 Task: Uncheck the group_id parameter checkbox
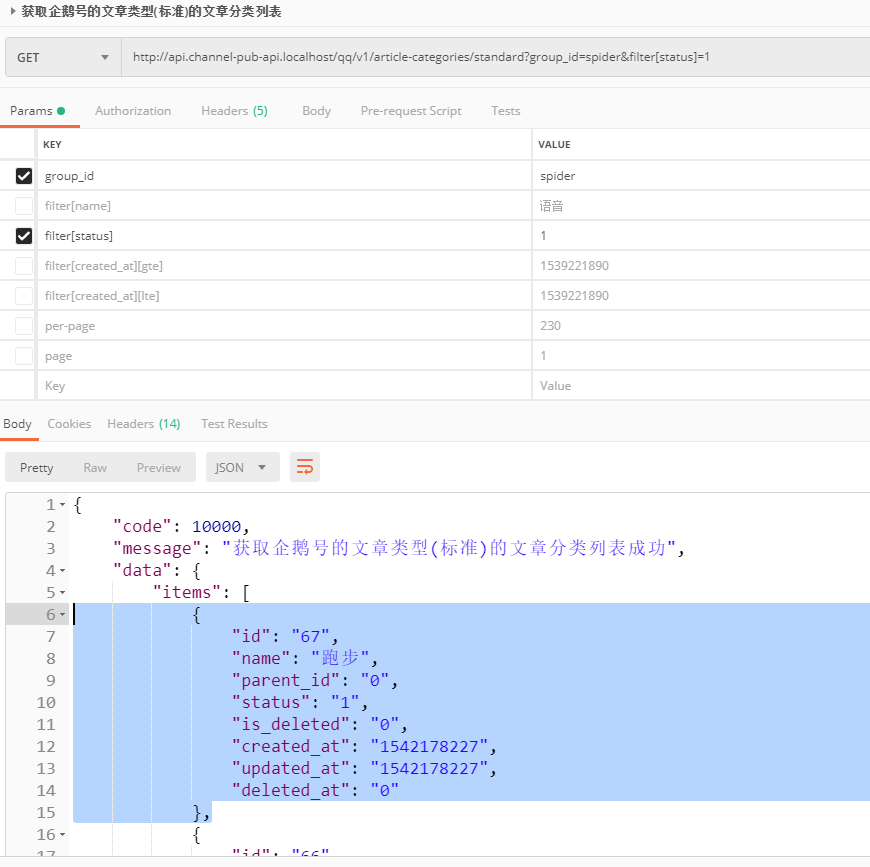24,176
